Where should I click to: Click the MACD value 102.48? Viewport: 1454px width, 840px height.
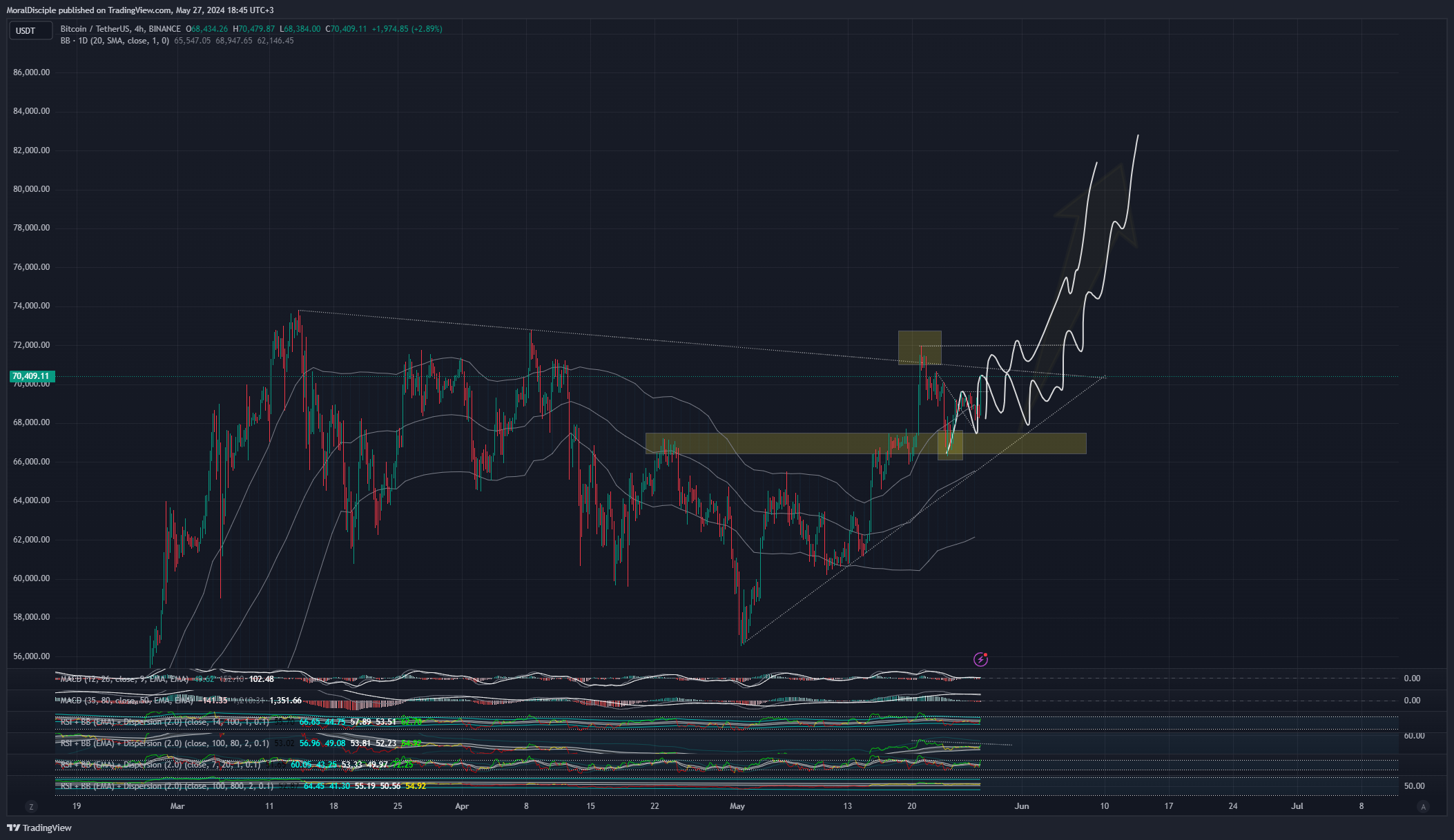(x=261, y=679)
